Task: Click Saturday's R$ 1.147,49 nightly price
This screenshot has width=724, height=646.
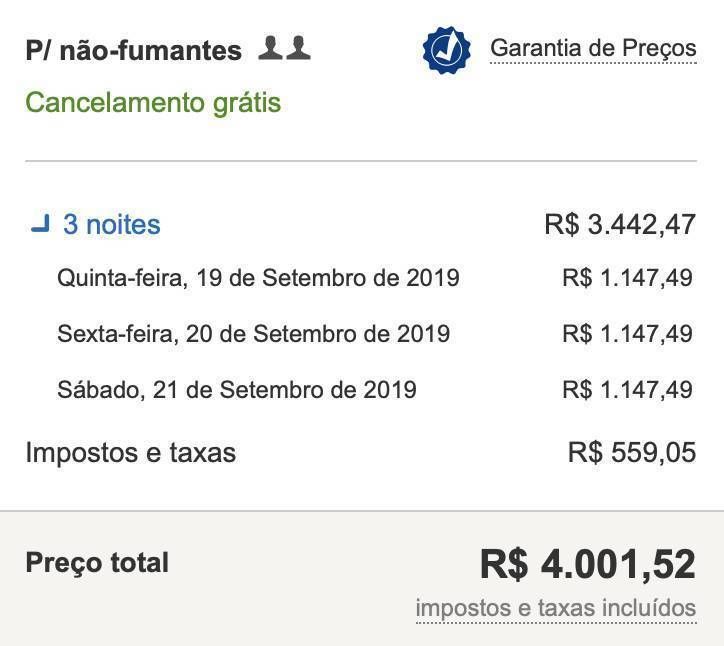Action: [627, 390]
